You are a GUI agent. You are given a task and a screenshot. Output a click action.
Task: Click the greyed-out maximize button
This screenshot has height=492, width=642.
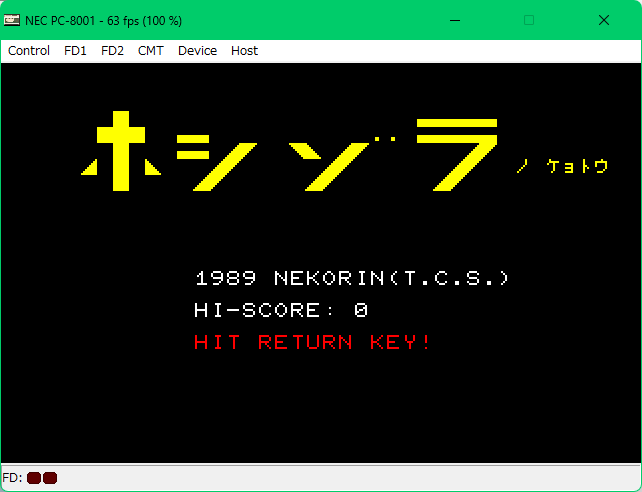pos(529,20)
